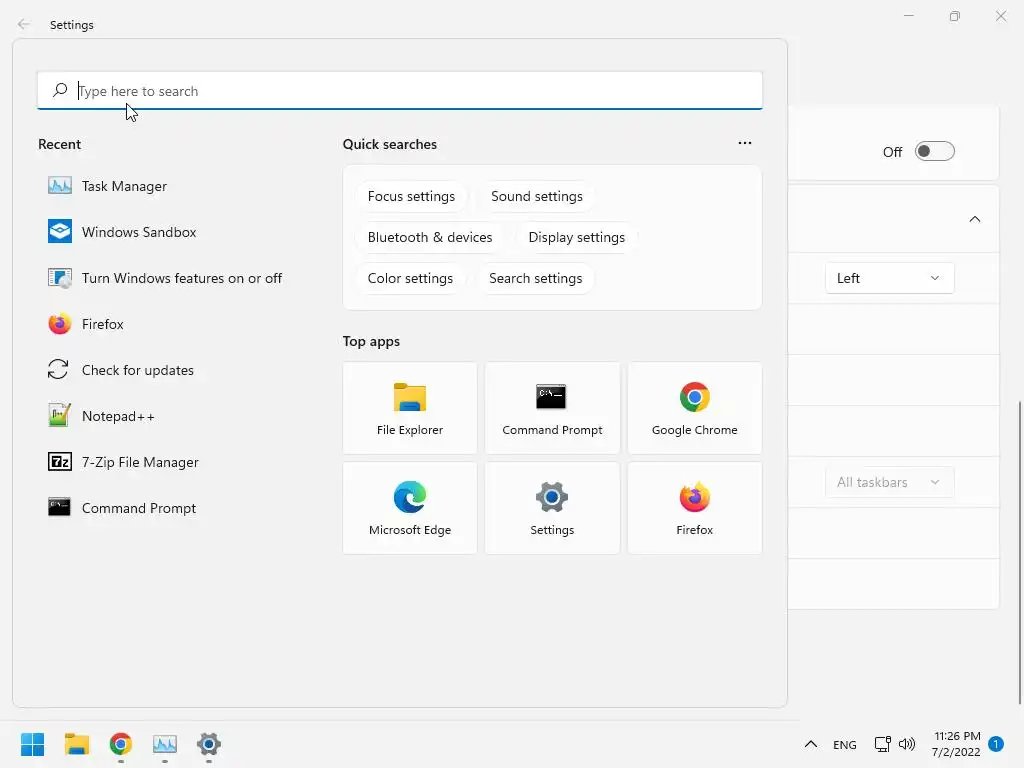
Task: Open the All taskbars dropdown in Settings
Action: point(889,482)
